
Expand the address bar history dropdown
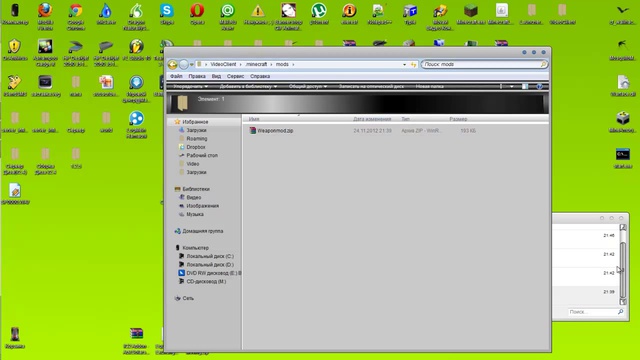(x=404, y=64)
